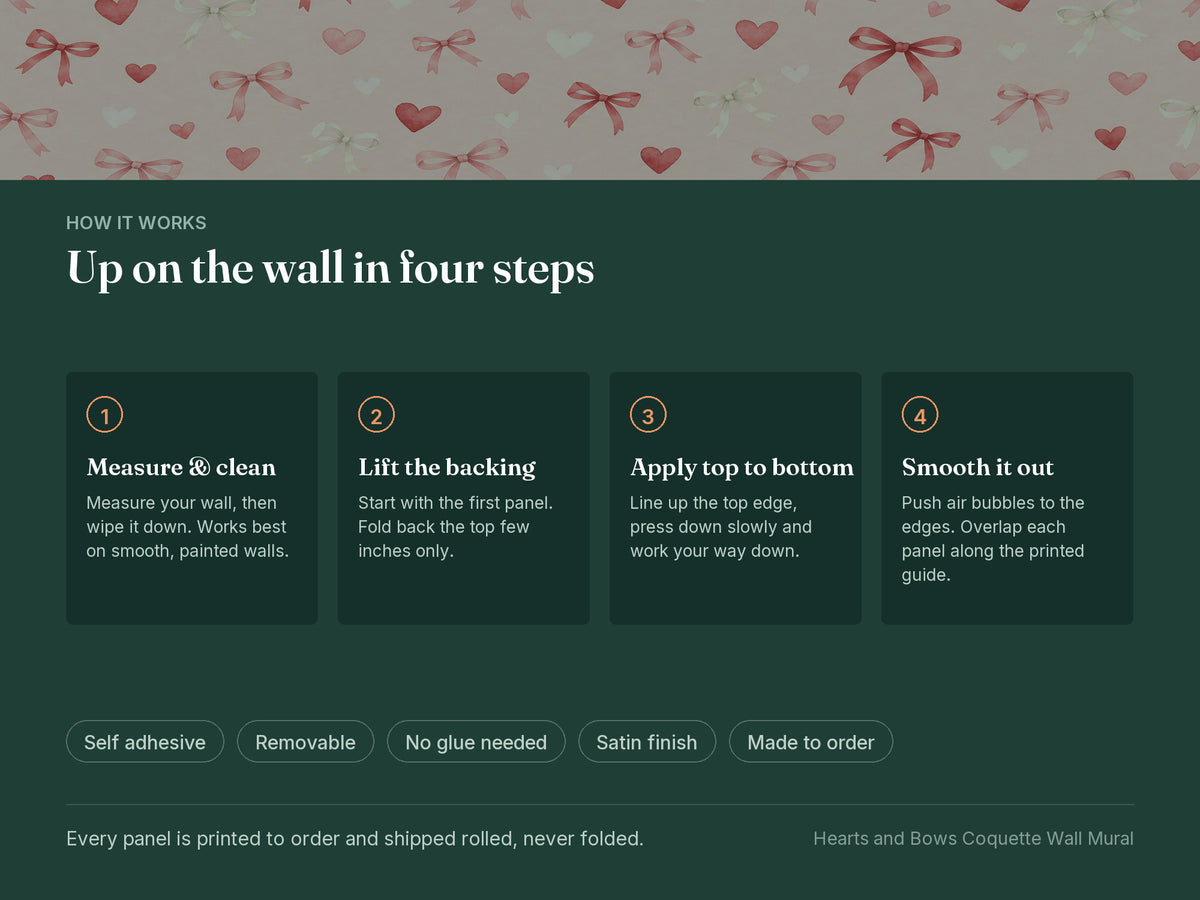Select the Self adhesive pill tag
The width and height of the screenshot is (1200, 900).
(145, 742)
